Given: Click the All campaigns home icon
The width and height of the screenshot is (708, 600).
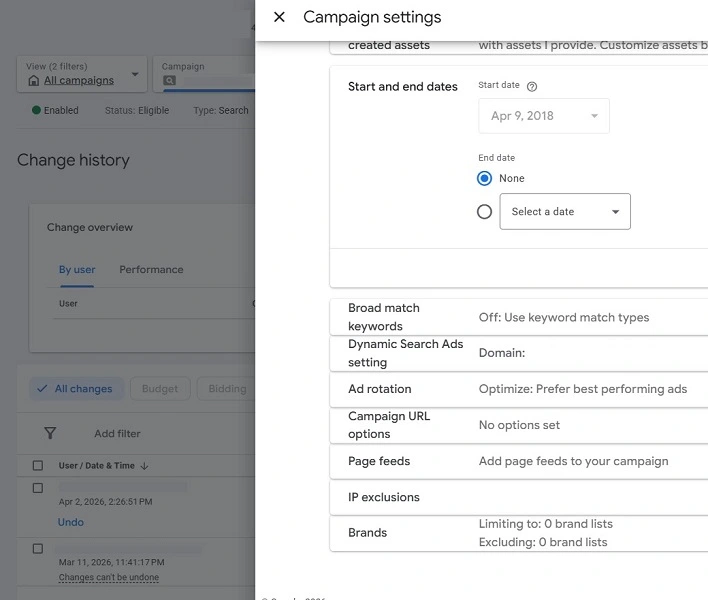Looking at the screenshot, I should pos(33,80).
